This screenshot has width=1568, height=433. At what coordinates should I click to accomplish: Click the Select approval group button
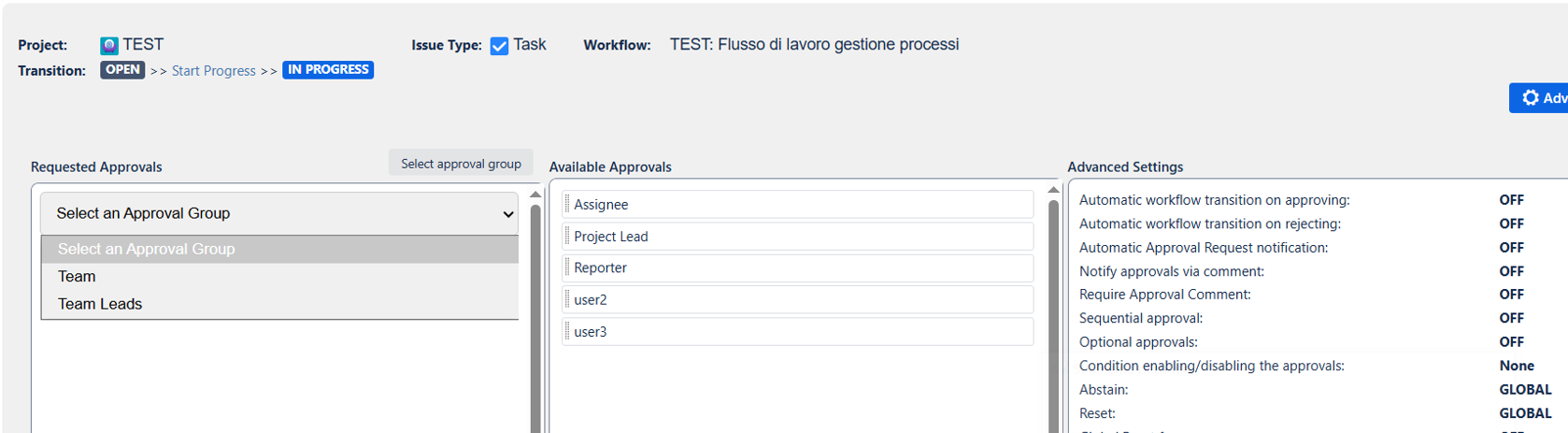461,164
